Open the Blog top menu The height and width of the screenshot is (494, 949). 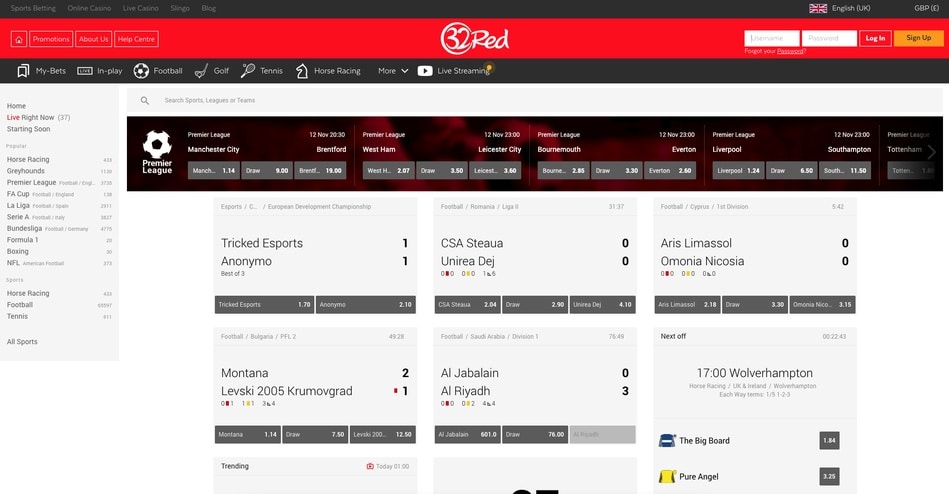(209, 8)
